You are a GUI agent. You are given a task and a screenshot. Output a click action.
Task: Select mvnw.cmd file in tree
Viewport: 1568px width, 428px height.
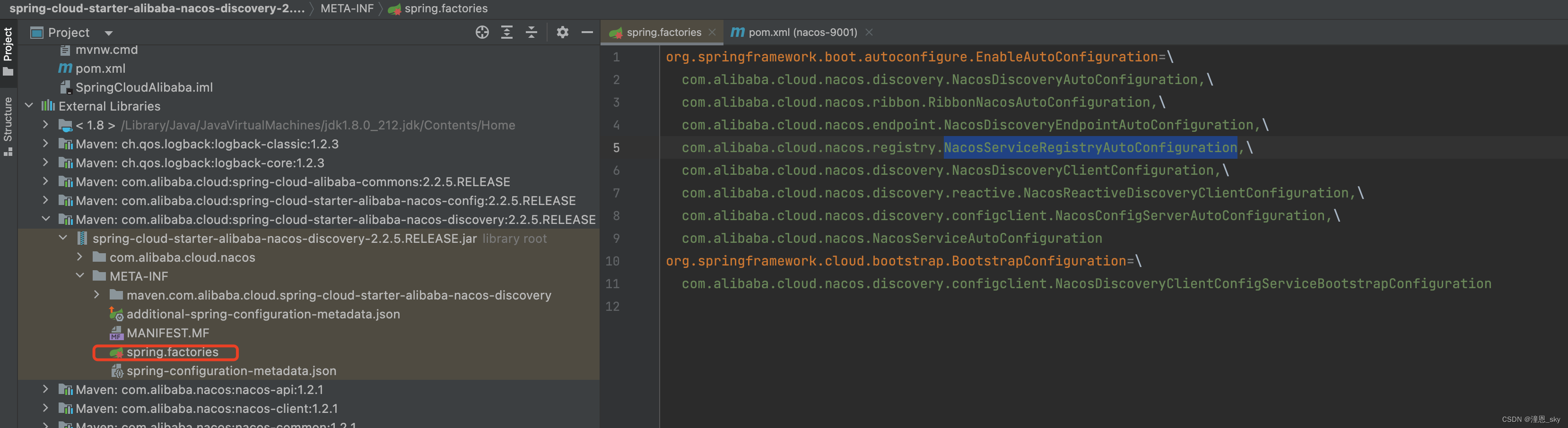[106, 50]
